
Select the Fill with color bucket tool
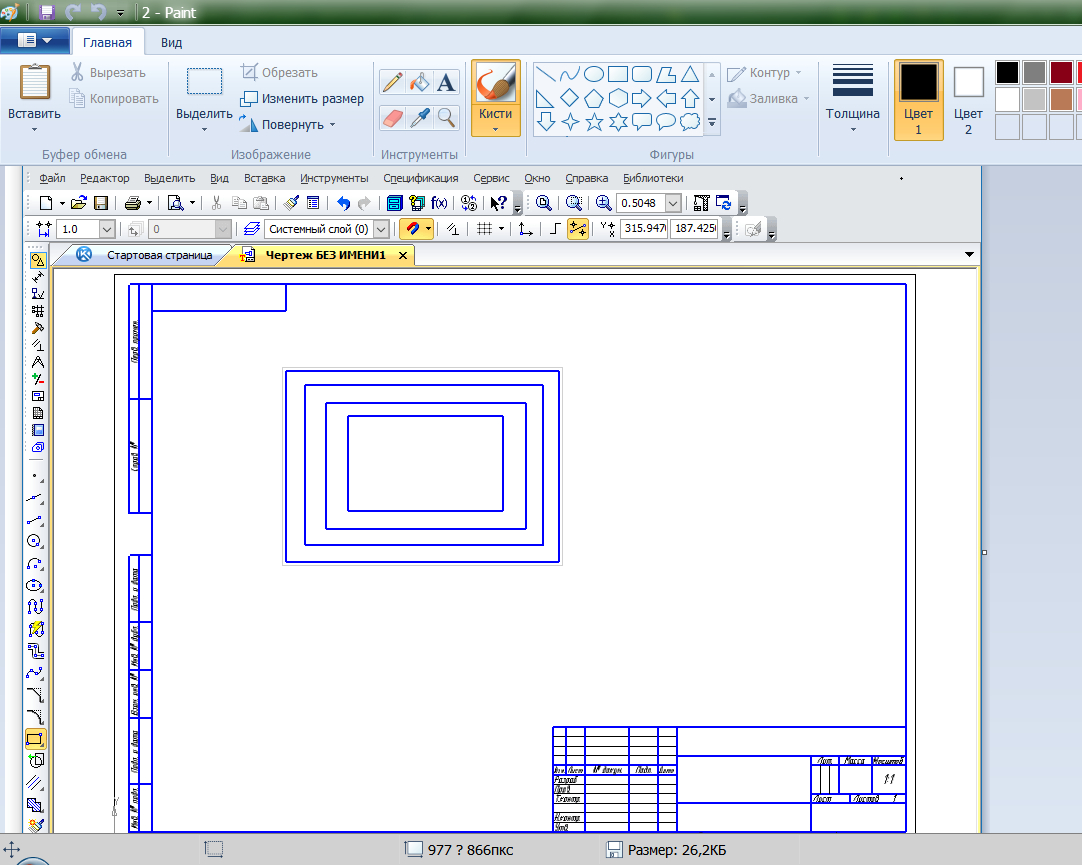coord(419,83)
